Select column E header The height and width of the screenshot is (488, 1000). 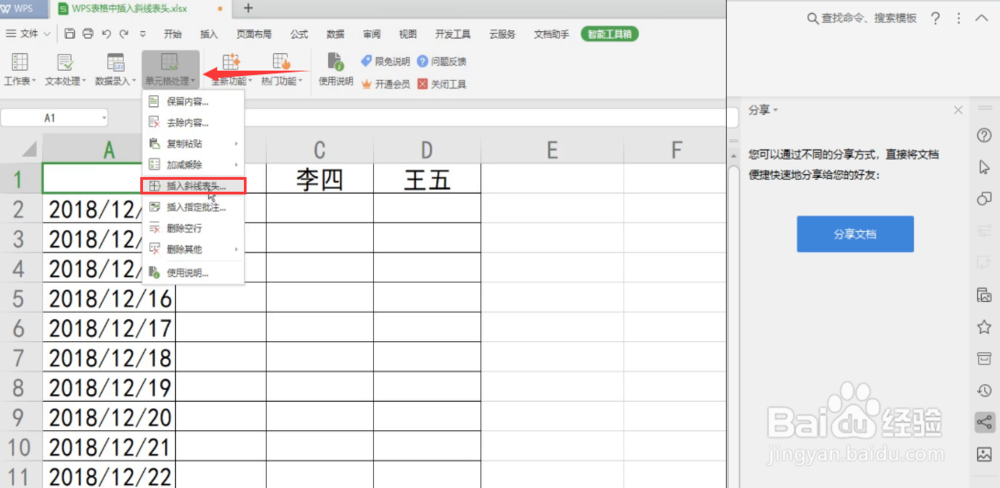tap(552, 150)
